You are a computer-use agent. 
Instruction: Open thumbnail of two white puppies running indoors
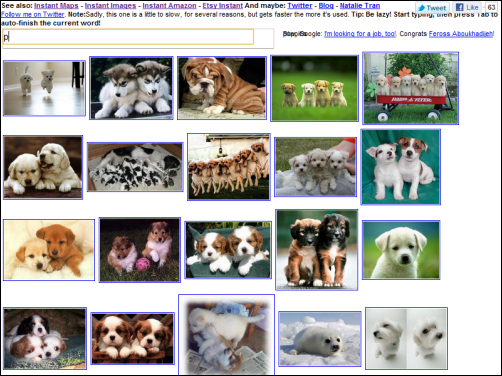coord(44,88)
